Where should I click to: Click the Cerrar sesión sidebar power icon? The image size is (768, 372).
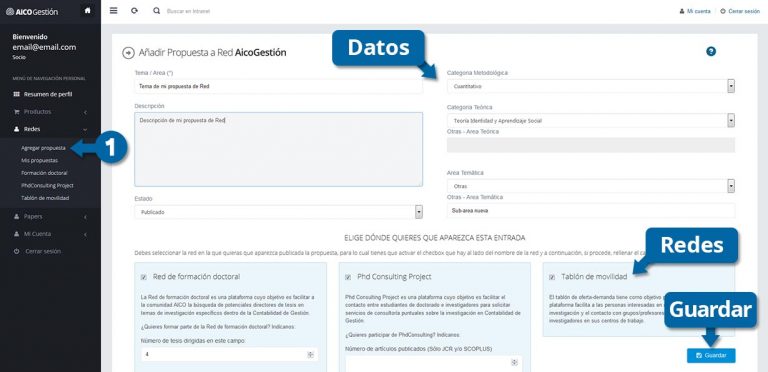(17, 251)
